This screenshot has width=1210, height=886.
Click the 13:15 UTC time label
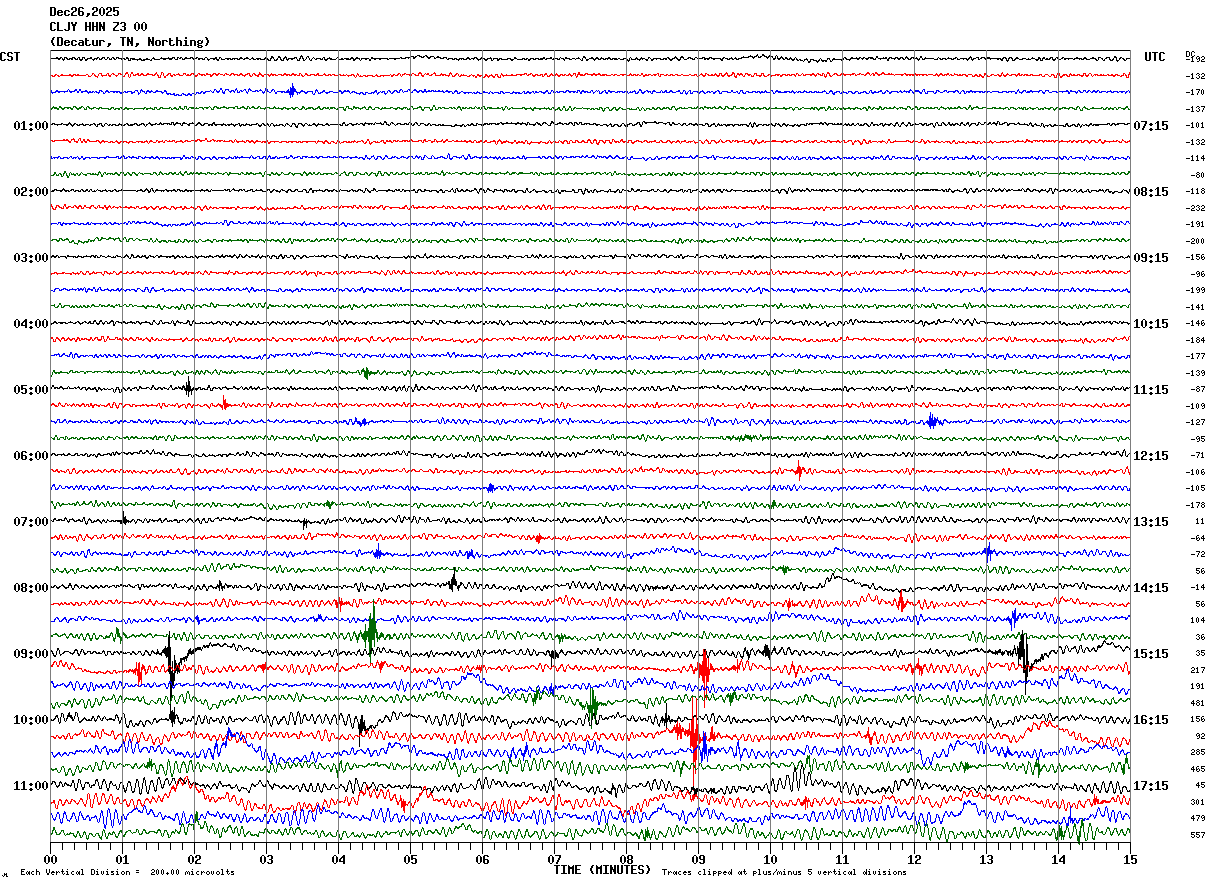(1151, 522)
